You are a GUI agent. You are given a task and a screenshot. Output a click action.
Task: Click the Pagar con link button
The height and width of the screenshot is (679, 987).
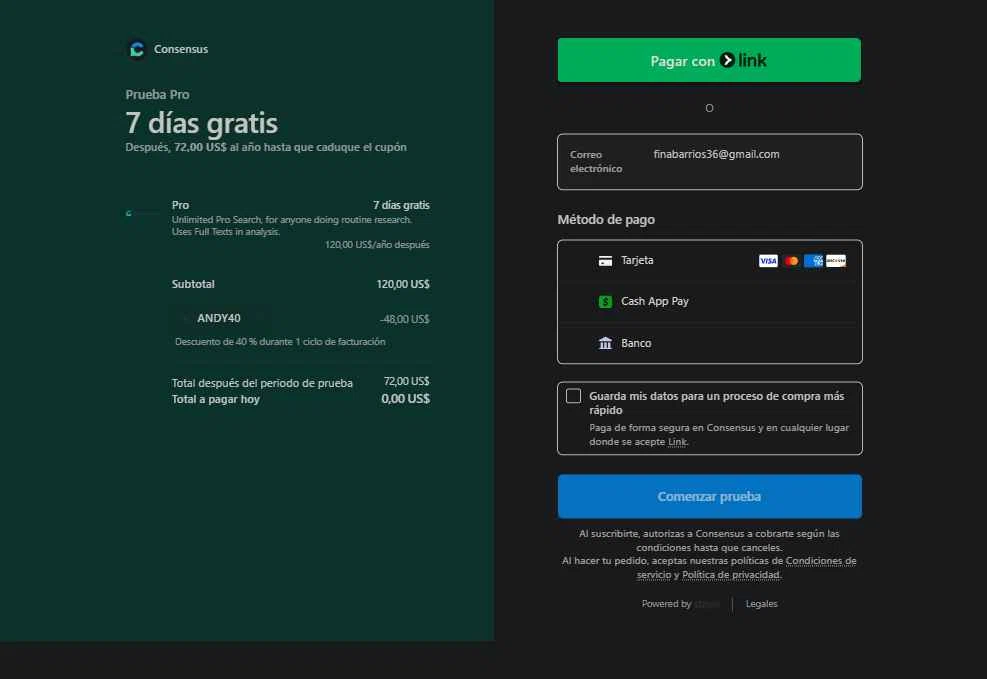(x=709, y=60)
